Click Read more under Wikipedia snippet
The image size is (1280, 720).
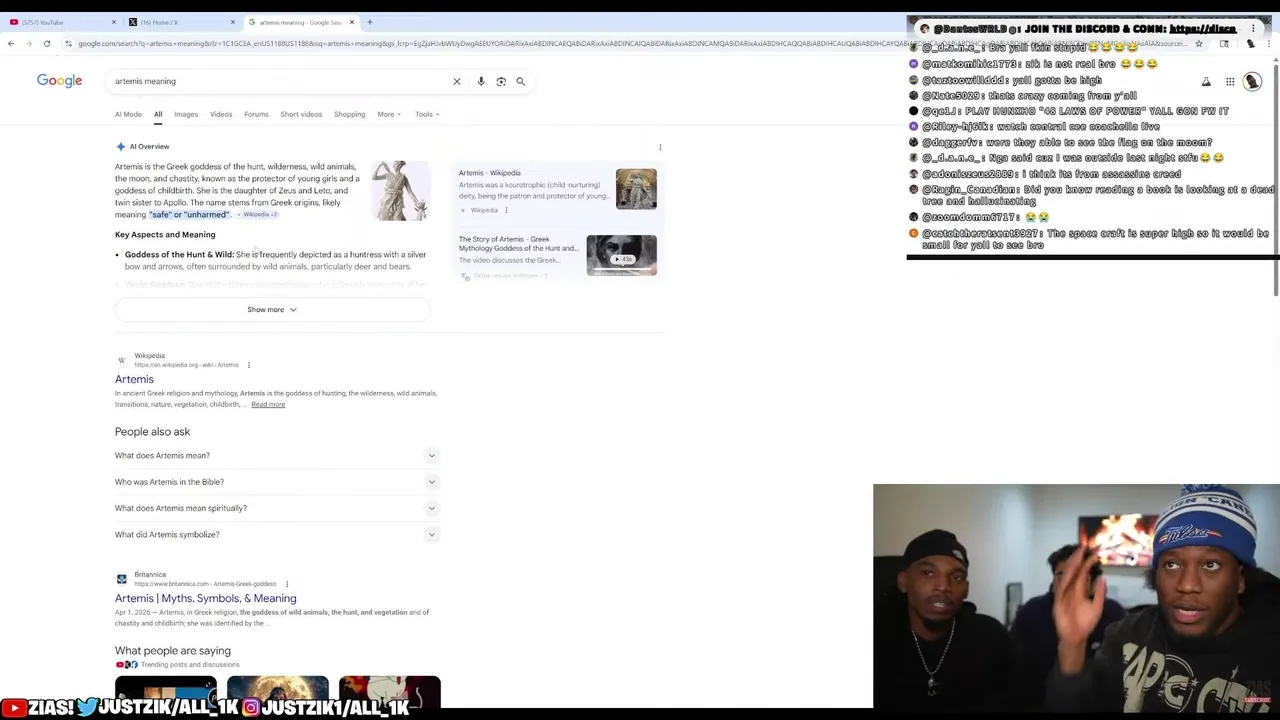(268, 405)
